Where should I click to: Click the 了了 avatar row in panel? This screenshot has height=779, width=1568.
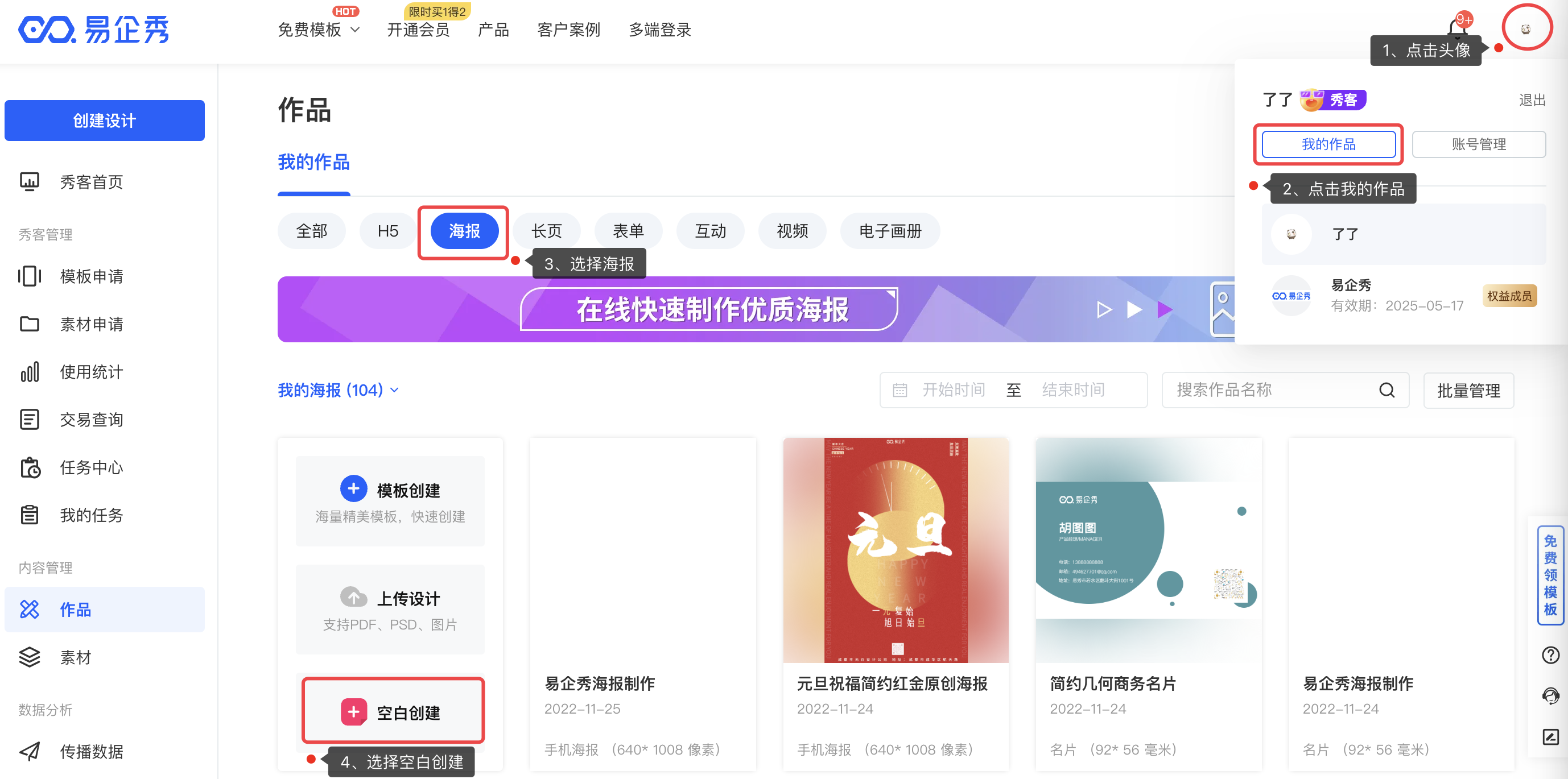point(1403,234)
